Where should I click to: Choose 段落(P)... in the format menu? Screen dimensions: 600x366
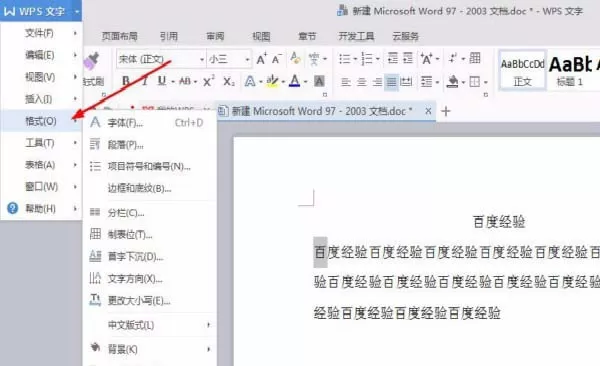click(150, 145)
